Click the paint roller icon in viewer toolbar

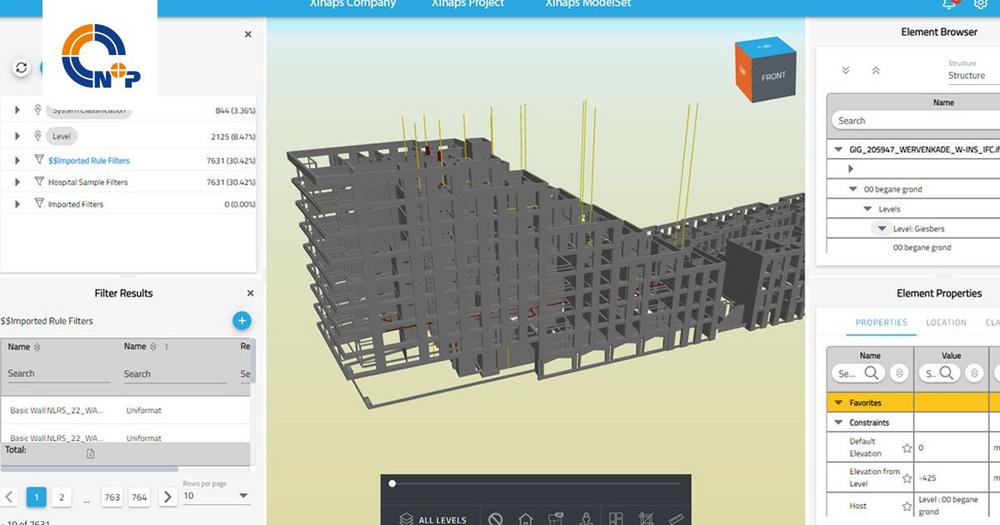pyautogui.click(x=556, y=519)
